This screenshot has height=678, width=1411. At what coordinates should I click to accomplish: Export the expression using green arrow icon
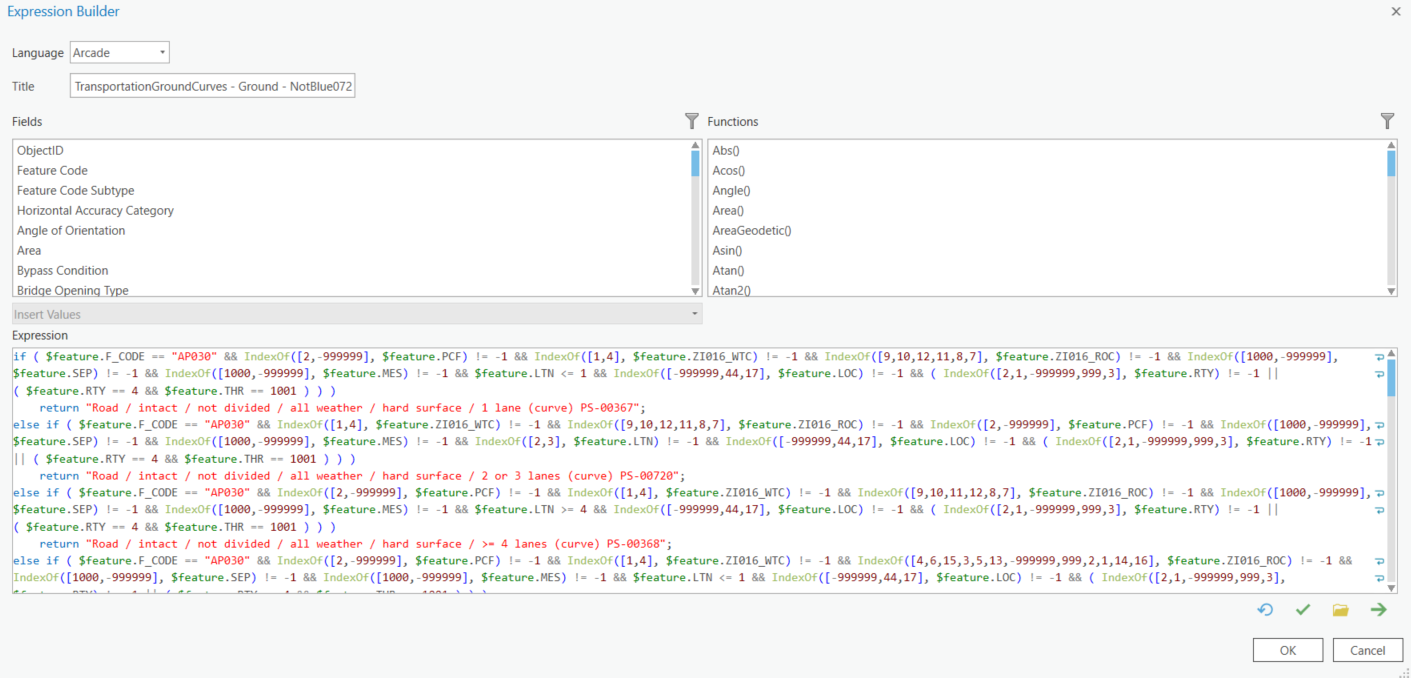tap(1378, 609)
